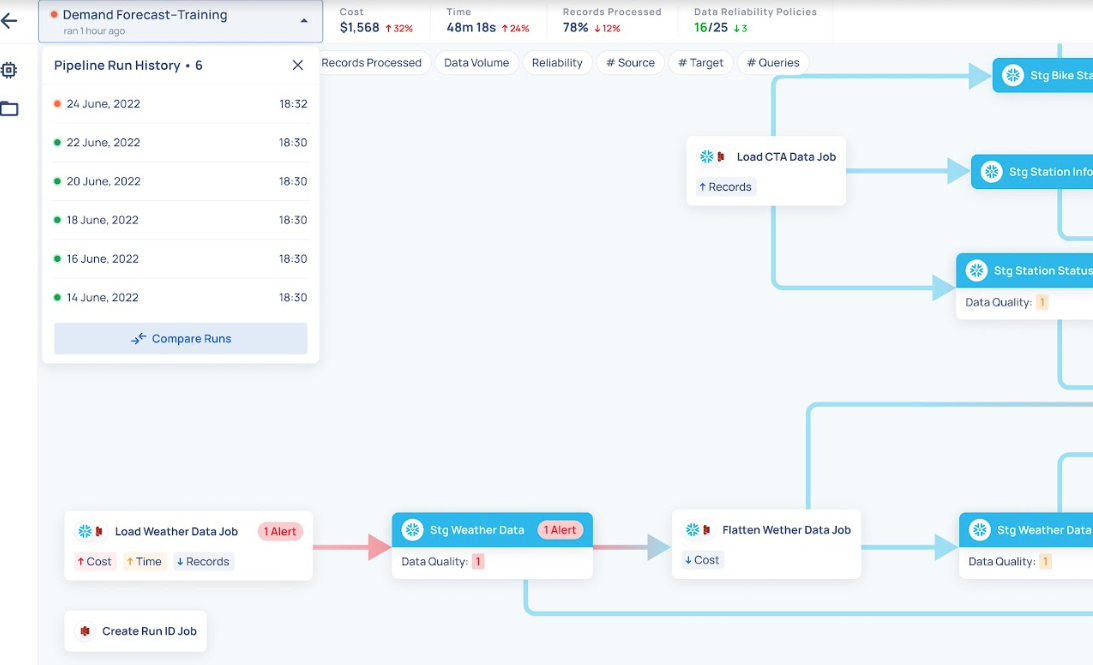Click the red Data Quality 1 badge
Viewport: 1093px width, 665px height.
coord(477,562)
